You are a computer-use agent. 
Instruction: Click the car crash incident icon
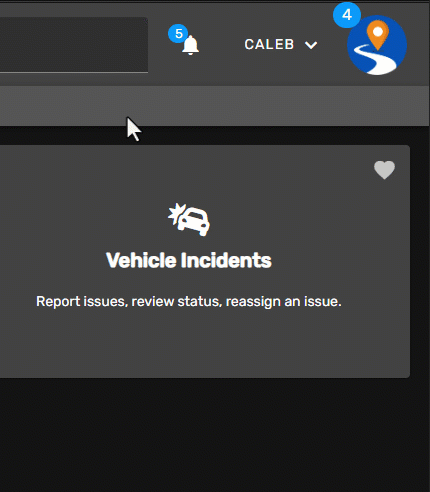[189, 219]
